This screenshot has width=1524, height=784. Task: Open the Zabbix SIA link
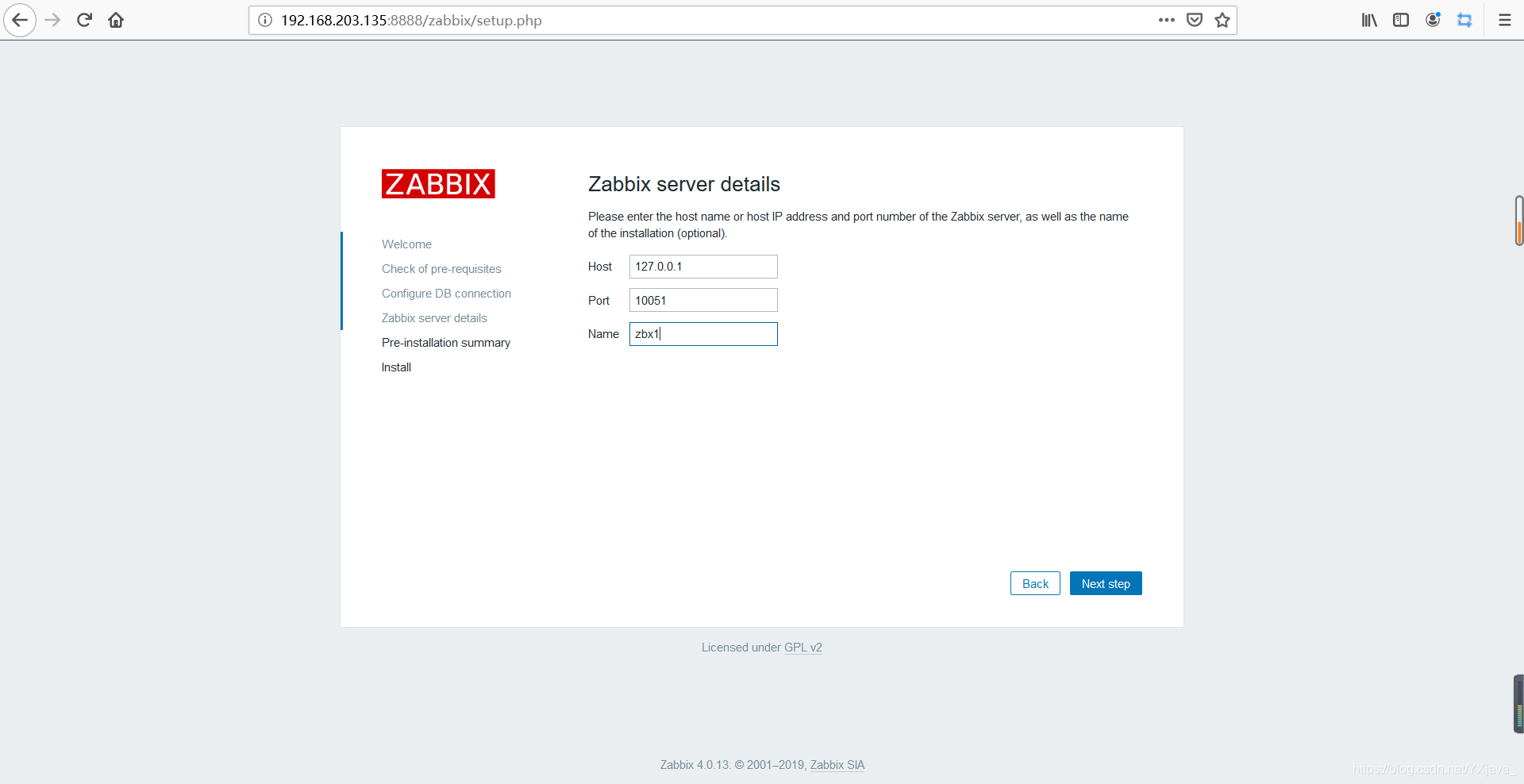[837, 765]
